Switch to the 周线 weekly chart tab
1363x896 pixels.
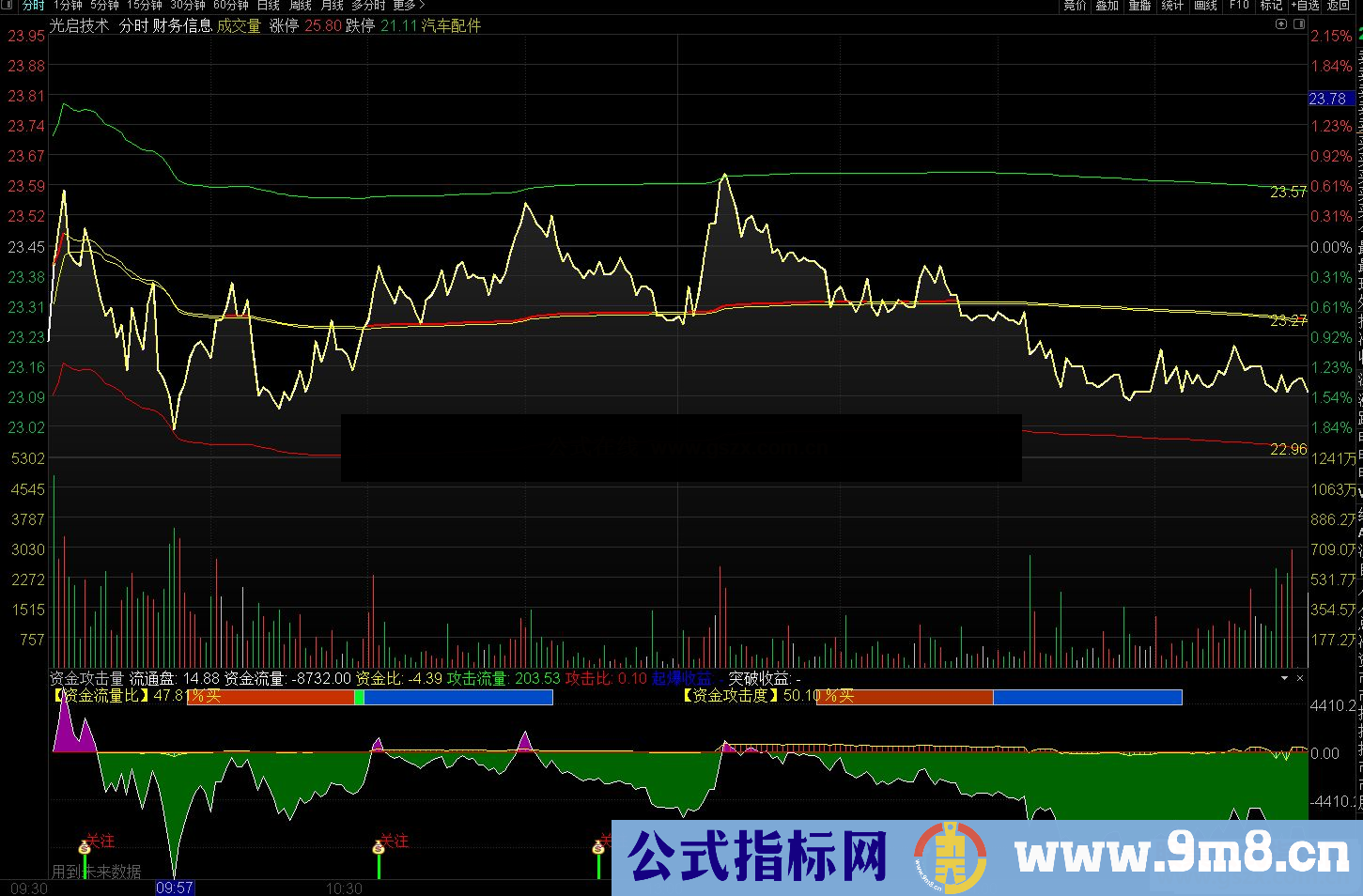(x=301, y=6)
